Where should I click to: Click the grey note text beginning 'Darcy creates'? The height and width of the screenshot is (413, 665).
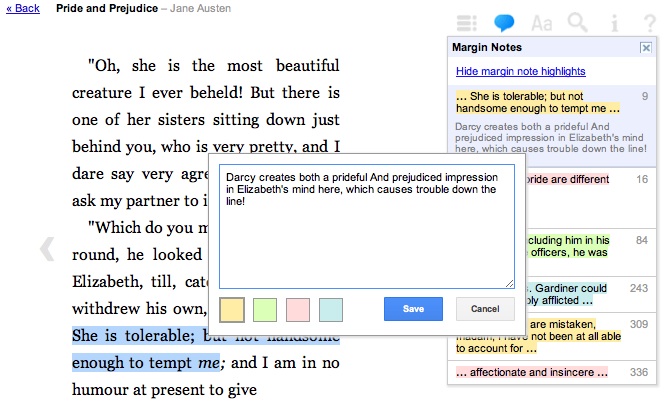point(550,137)
